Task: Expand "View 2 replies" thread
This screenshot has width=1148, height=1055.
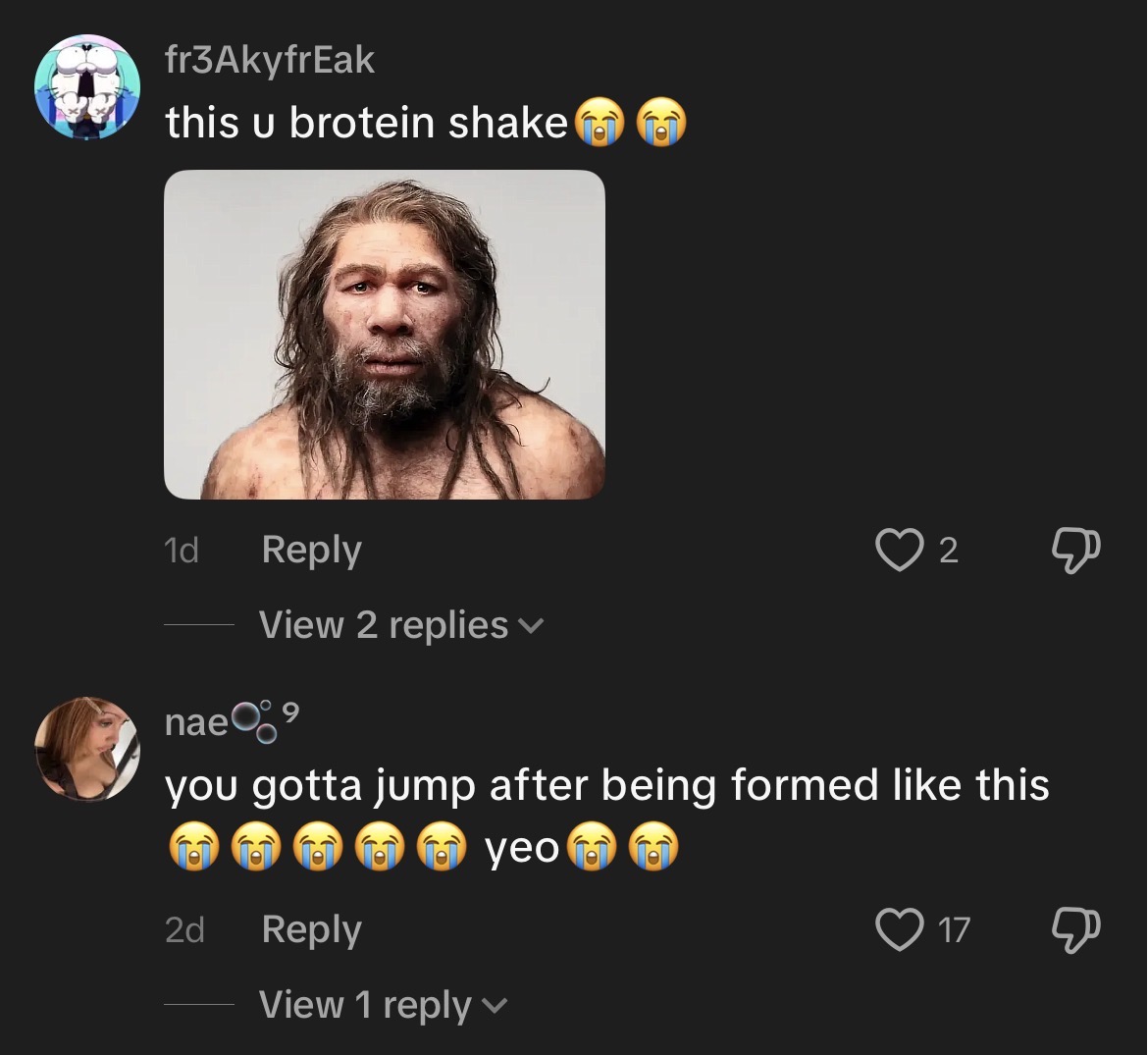Action: pyautogui.click(x=401, y=625)
